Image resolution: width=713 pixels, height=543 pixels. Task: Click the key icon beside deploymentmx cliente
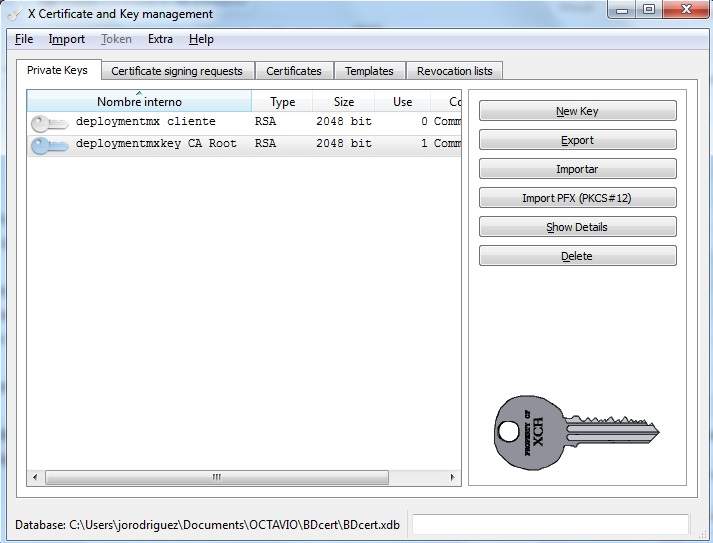[x=49, y=122]
